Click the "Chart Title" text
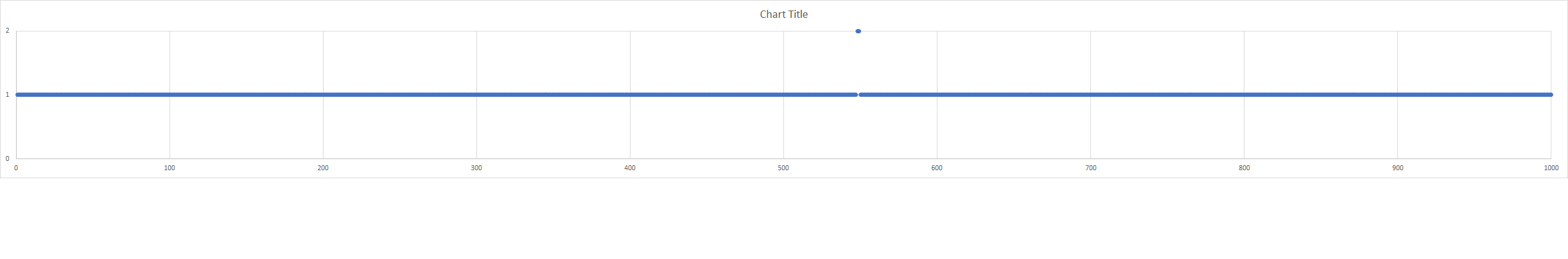The width and height of the screenshot is (1568, 259). pos(783,14)
